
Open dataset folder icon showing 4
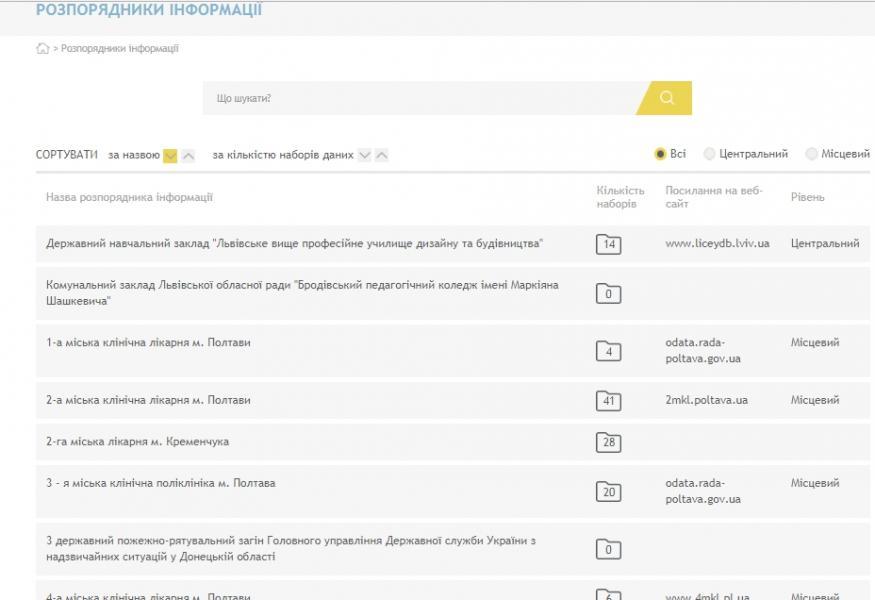[608, 351]
